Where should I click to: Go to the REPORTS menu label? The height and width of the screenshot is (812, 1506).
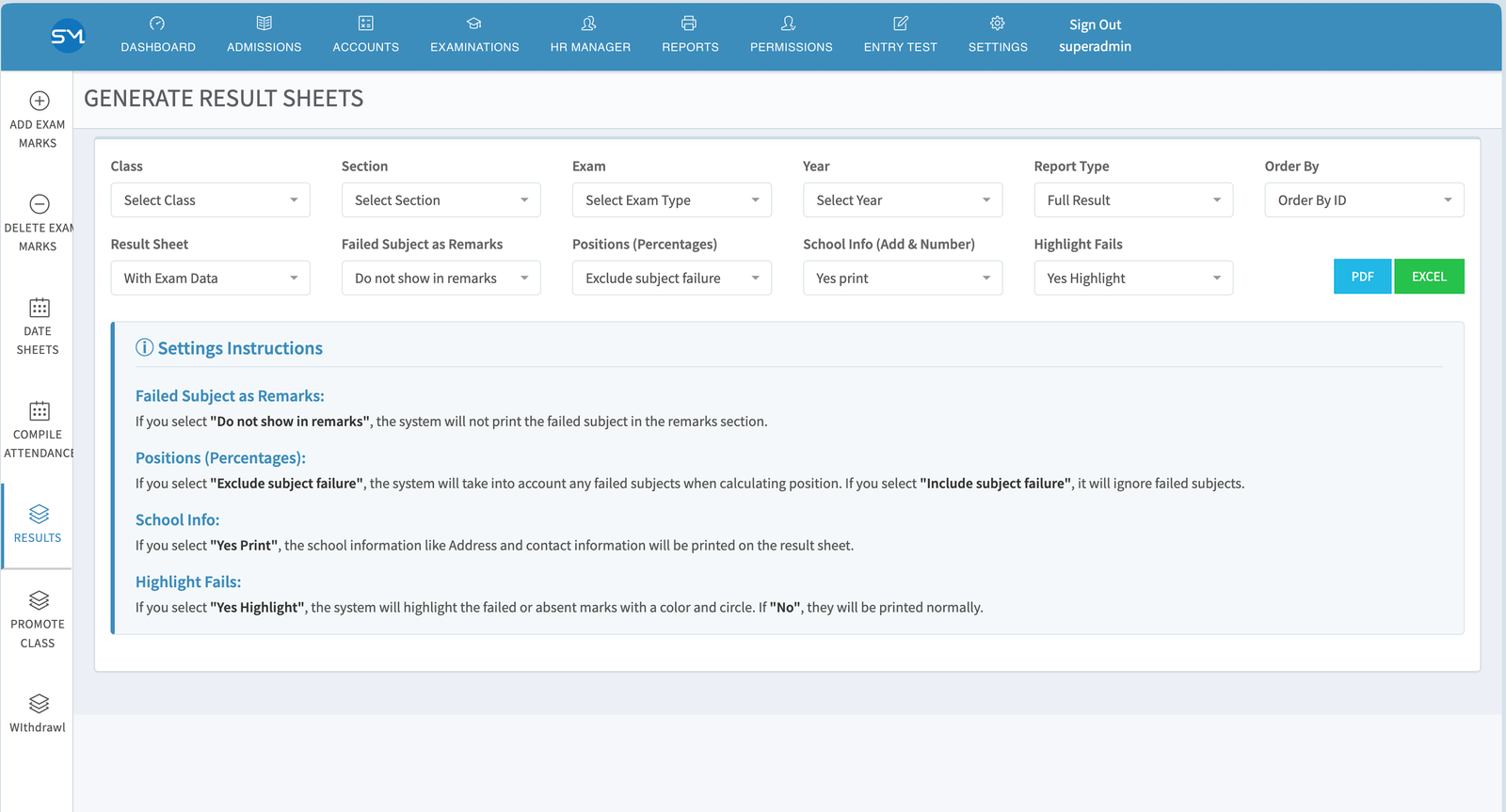pyautogui.click(x=690, y=47)
